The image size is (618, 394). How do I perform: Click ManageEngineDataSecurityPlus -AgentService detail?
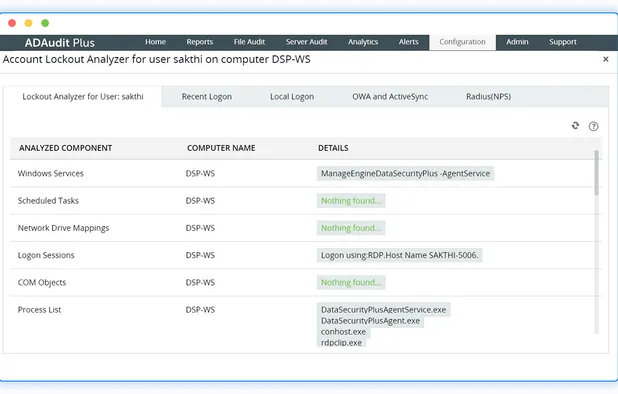[406, 173]
